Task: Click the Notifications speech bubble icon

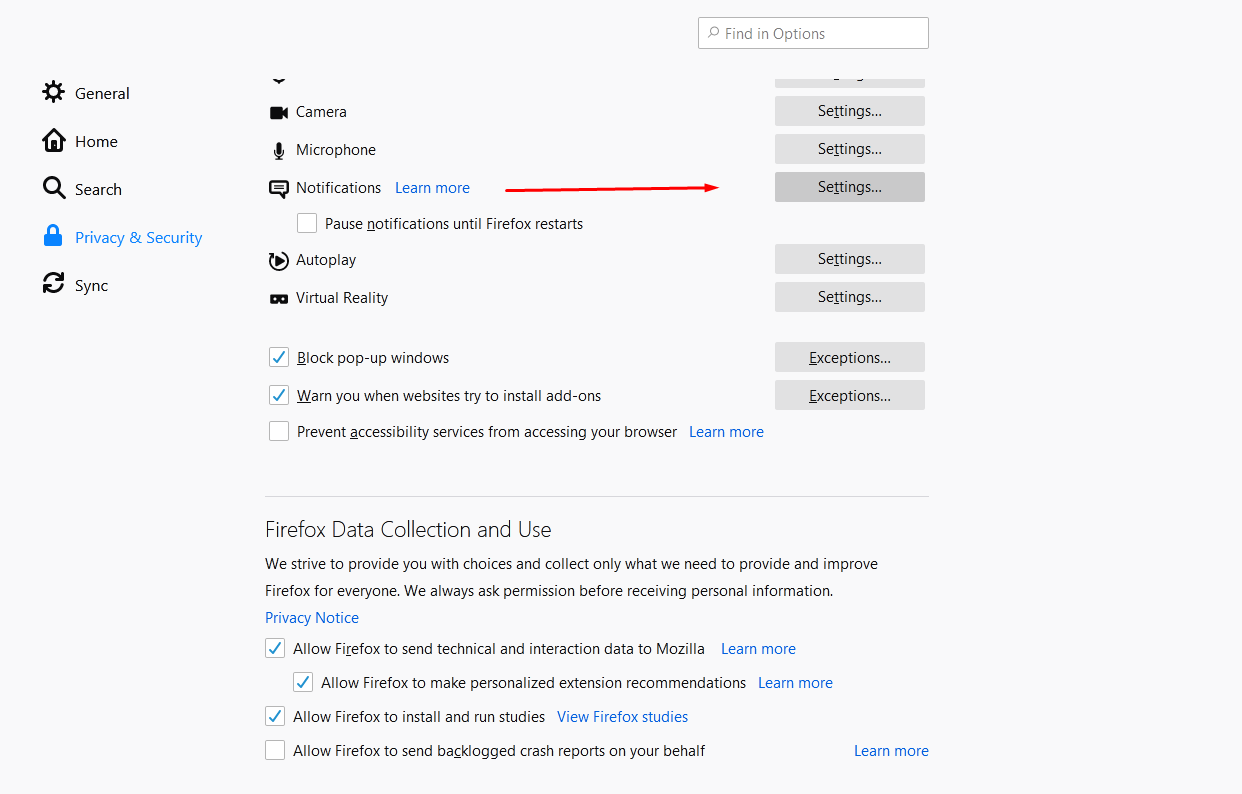Action: (x=278, y=187)
